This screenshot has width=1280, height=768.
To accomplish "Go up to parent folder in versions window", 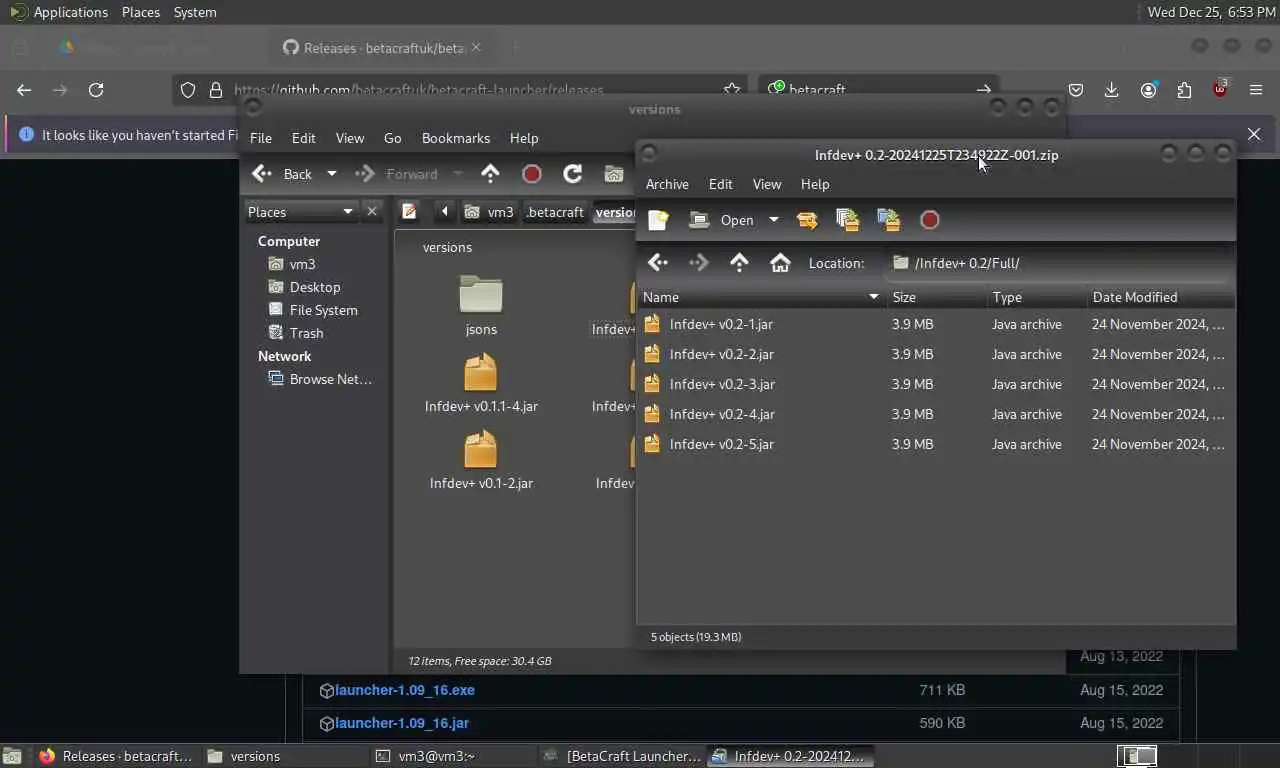I will pyautogui.click(x=490, y=174).
